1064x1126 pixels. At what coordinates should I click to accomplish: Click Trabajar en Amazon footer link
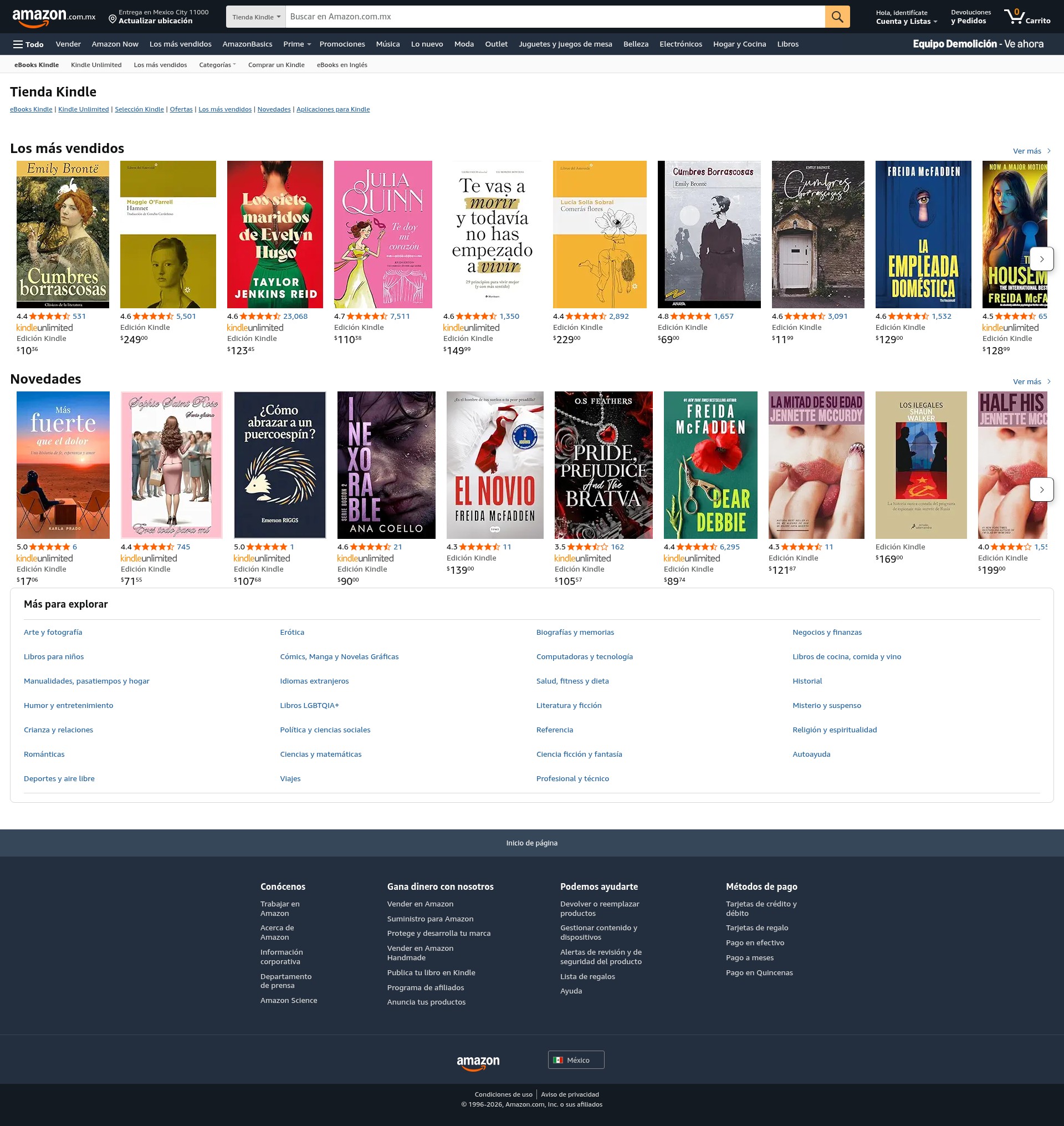[x=280, y=909]
